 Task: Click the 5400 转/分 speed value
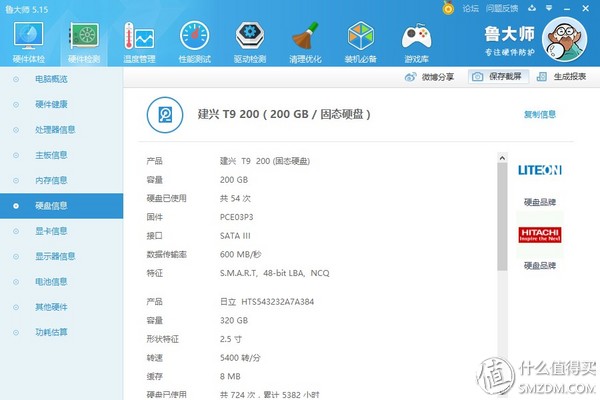[x=240, y=358]
